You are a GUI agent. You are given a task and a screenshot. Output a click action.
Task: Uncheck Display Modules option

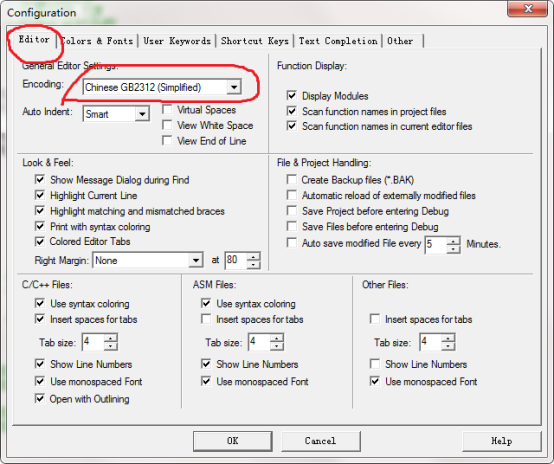[x=291, y=95]
